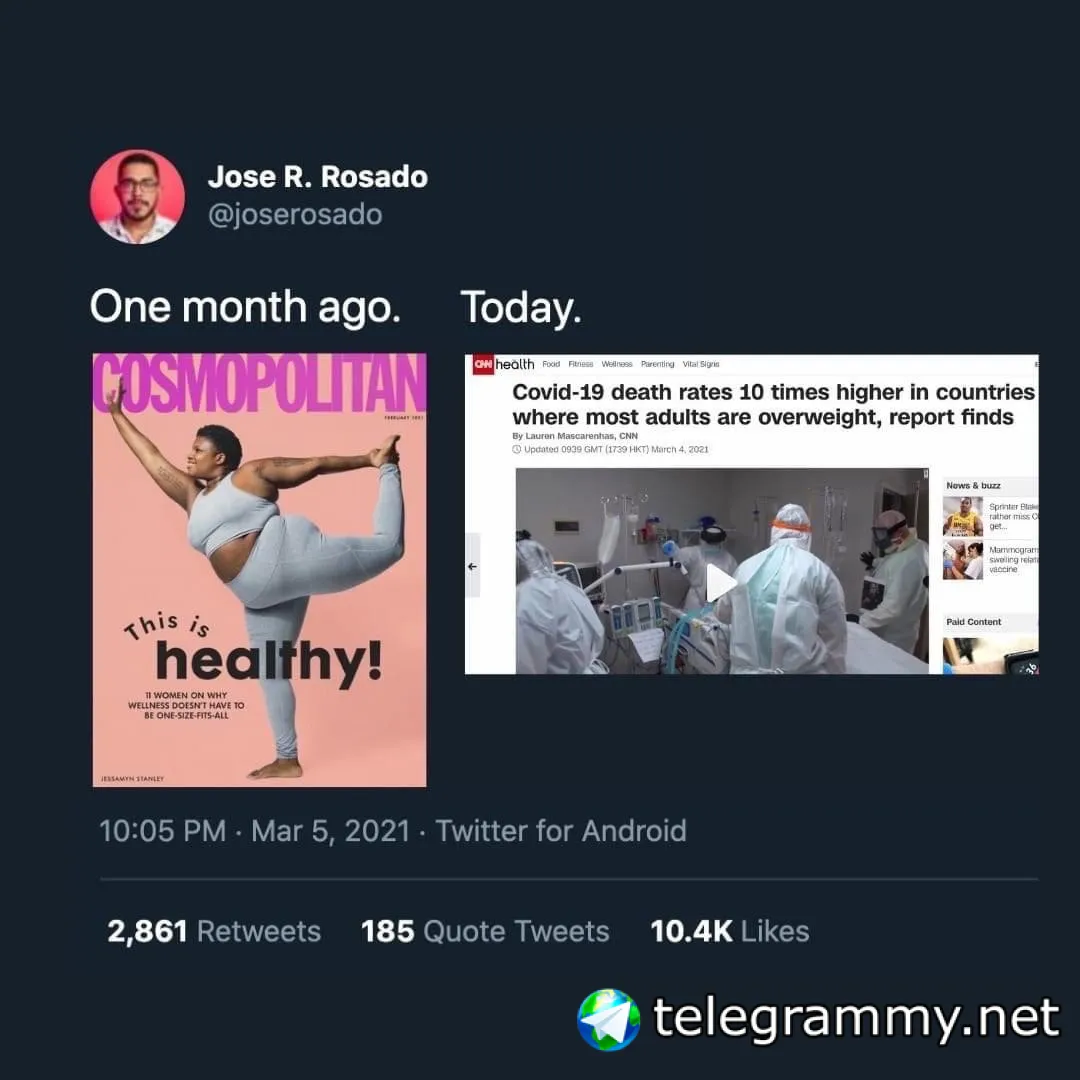
Task: Select the Fitness tab in CNN health
Action: (x=581, y=364)
